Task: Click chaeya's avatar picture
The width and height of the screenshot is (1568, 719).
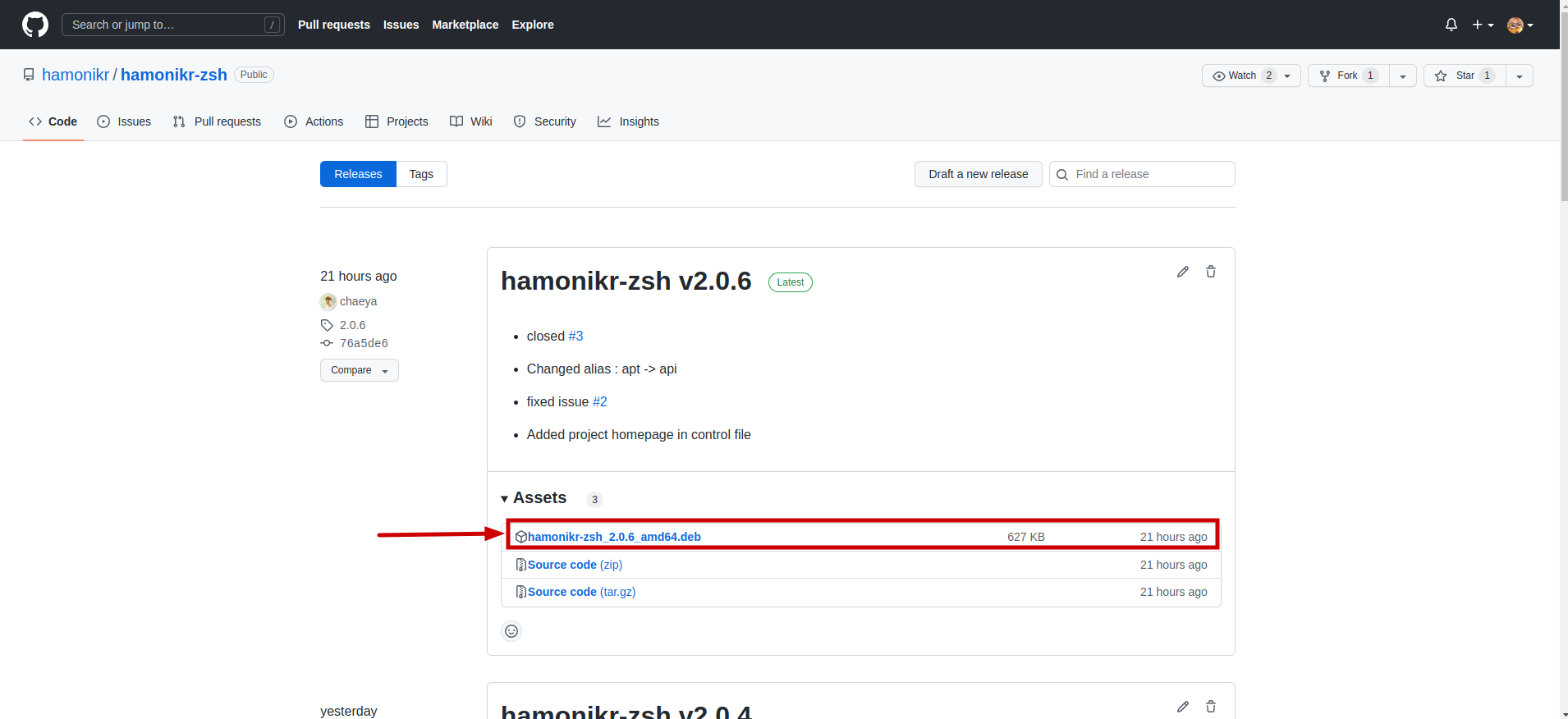Action: pos(328,301)
